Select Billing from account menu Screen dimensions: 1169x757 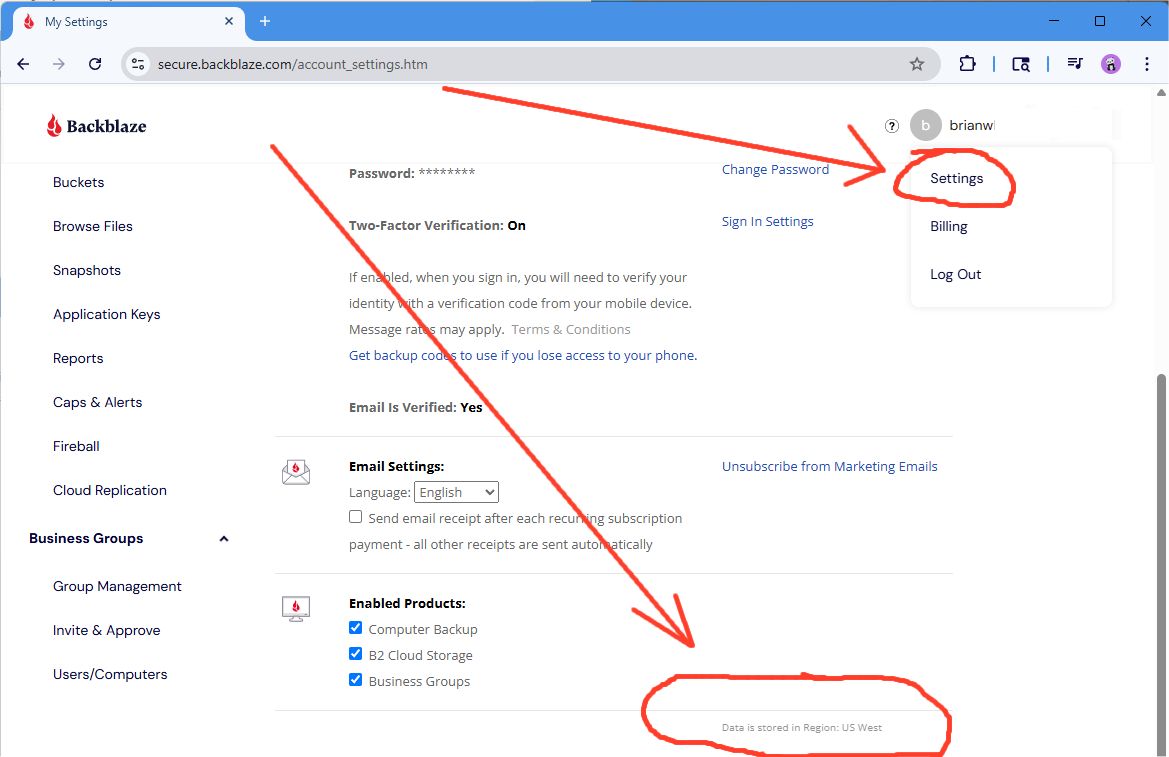point(948,226)
